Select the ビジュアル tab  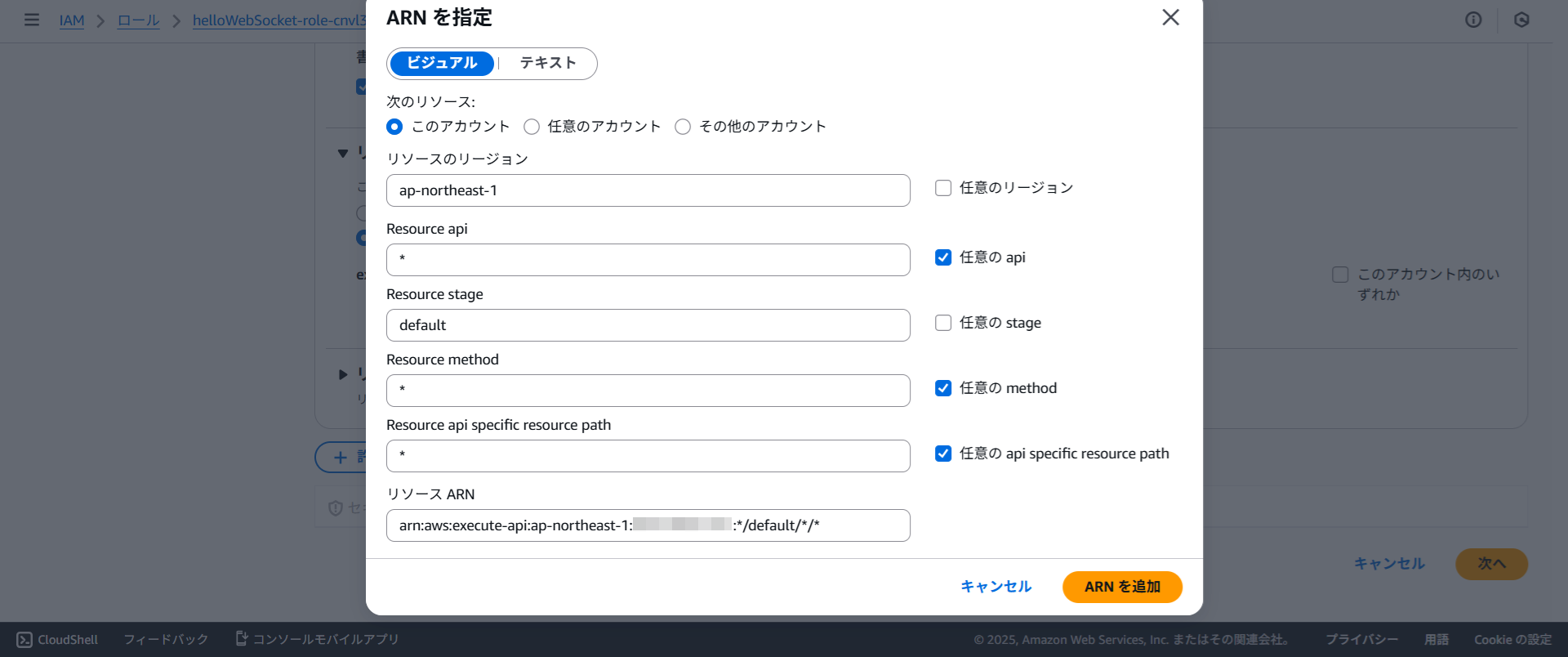pos(442,63)
